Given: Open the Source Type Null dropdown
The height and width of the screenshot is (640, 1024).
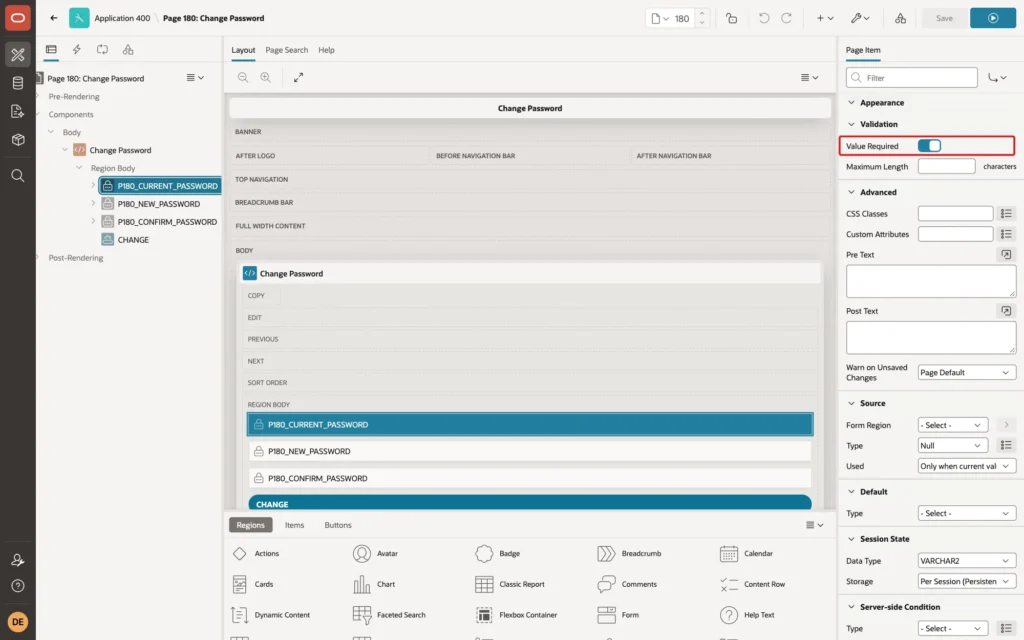Looking at the screenshot, I should (x=952, y=445).
